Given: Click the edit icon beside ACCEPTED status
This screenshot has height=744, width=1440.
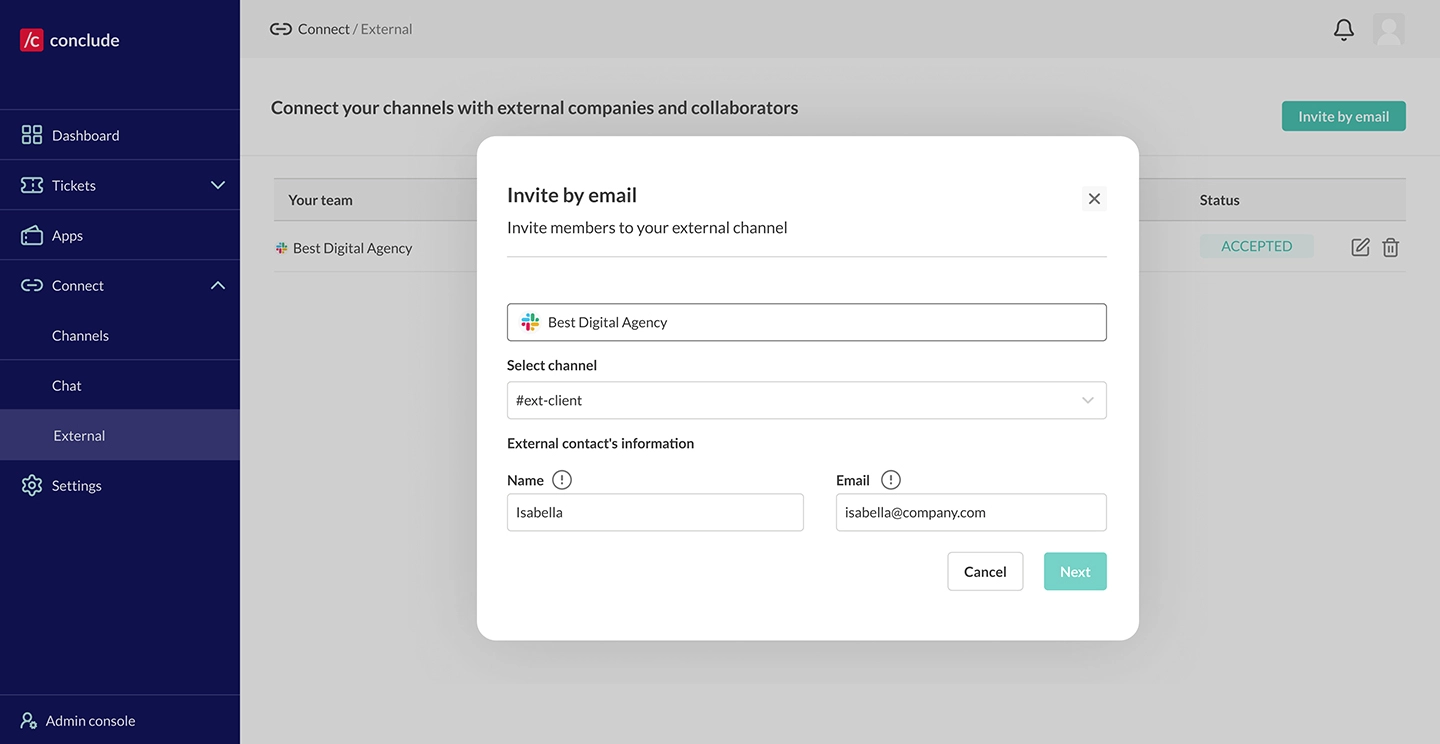Looking at the screenshot, I should pyautogui.click(x=1360, y=247).
